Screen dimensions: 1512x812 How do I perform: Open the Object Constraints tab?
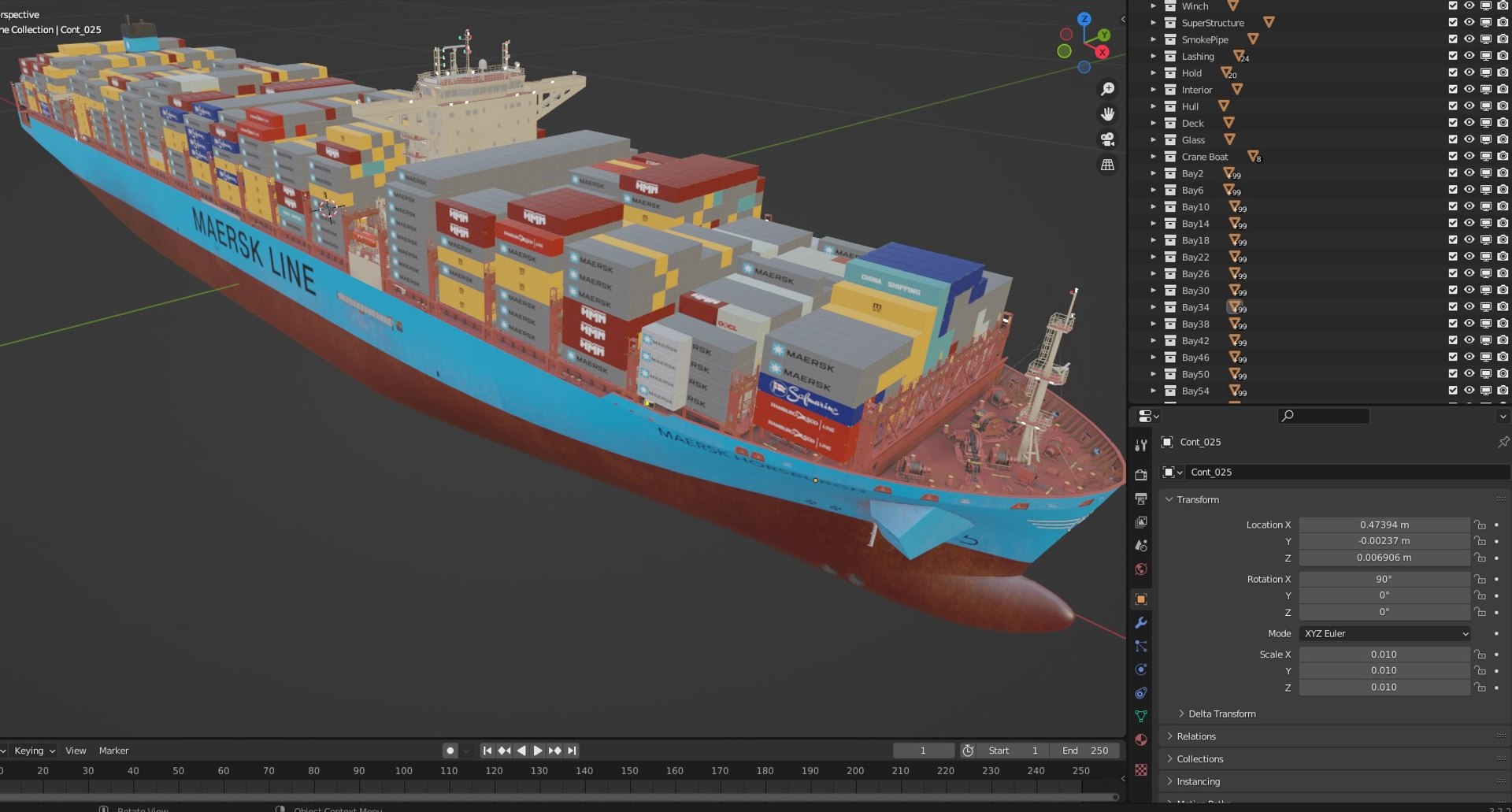(x=1141, y=693)
